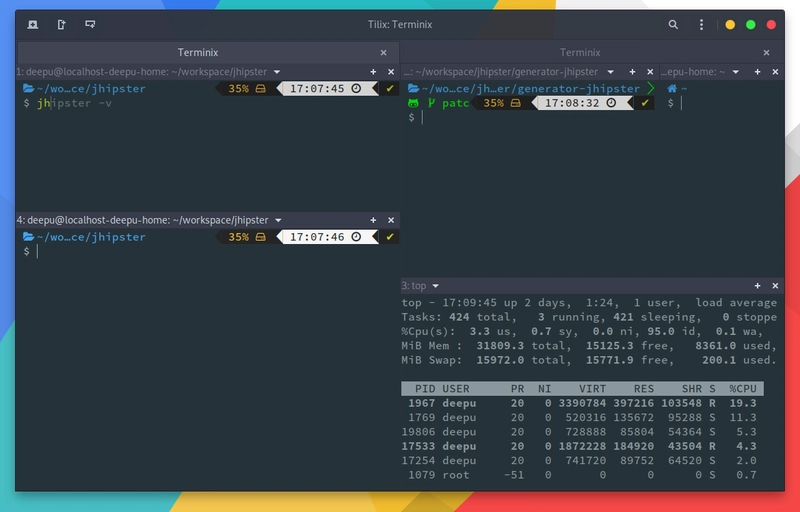Click disk icon beside 35% in terminal 1

(261, 89)
